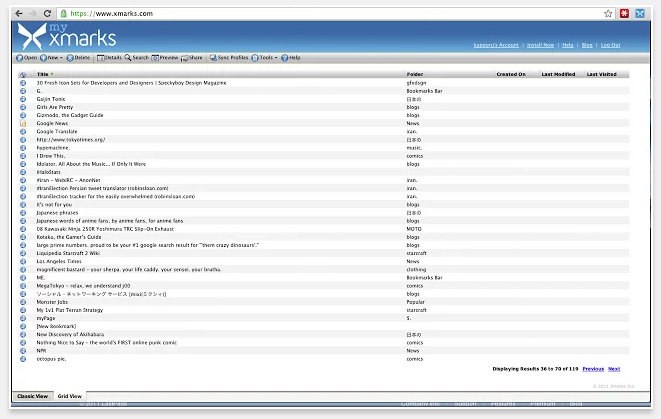The width and height of the screenshot is (661, 419).
Task: Bookmark this page with the star icon
Action: point(608,13)
